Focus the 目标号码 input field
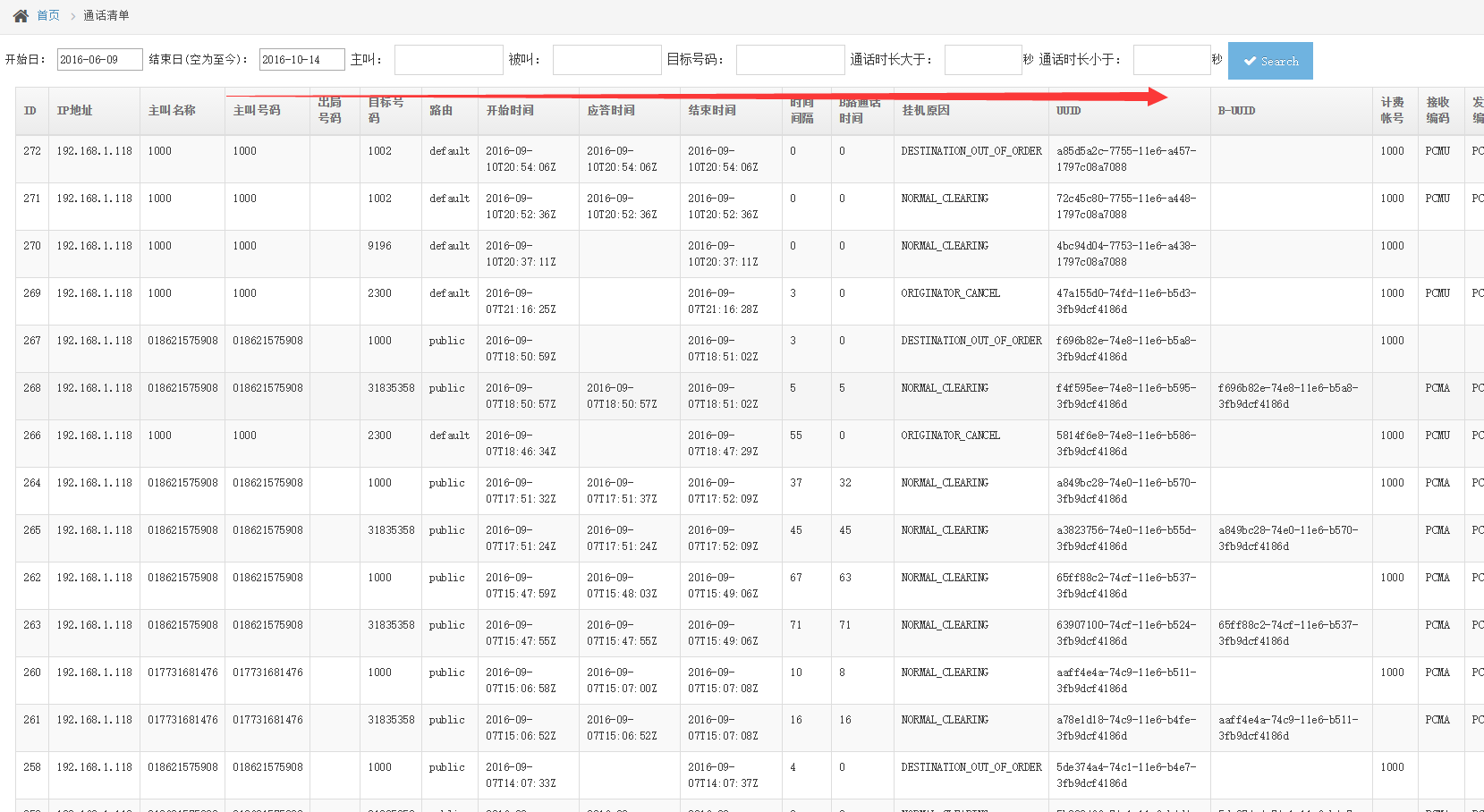The image size is (1484, 812). tap(790, 60)
